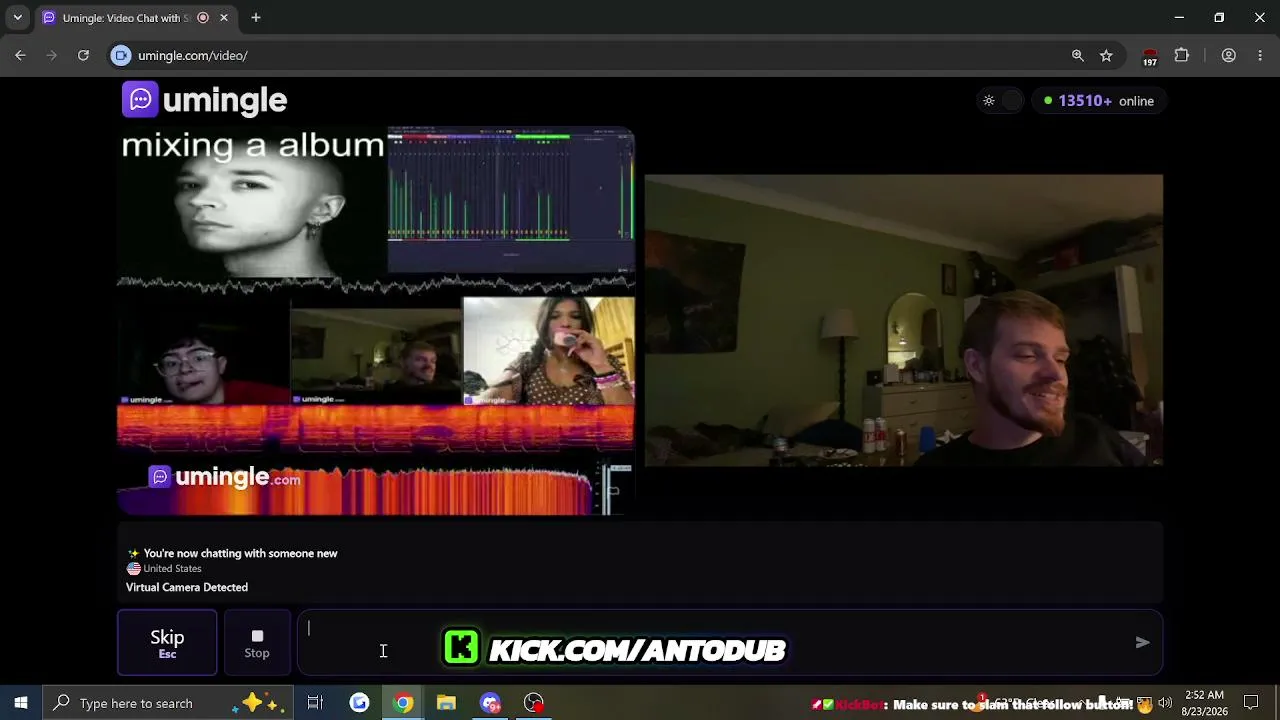Open the extension with 197 badge

pos(1150,57)
